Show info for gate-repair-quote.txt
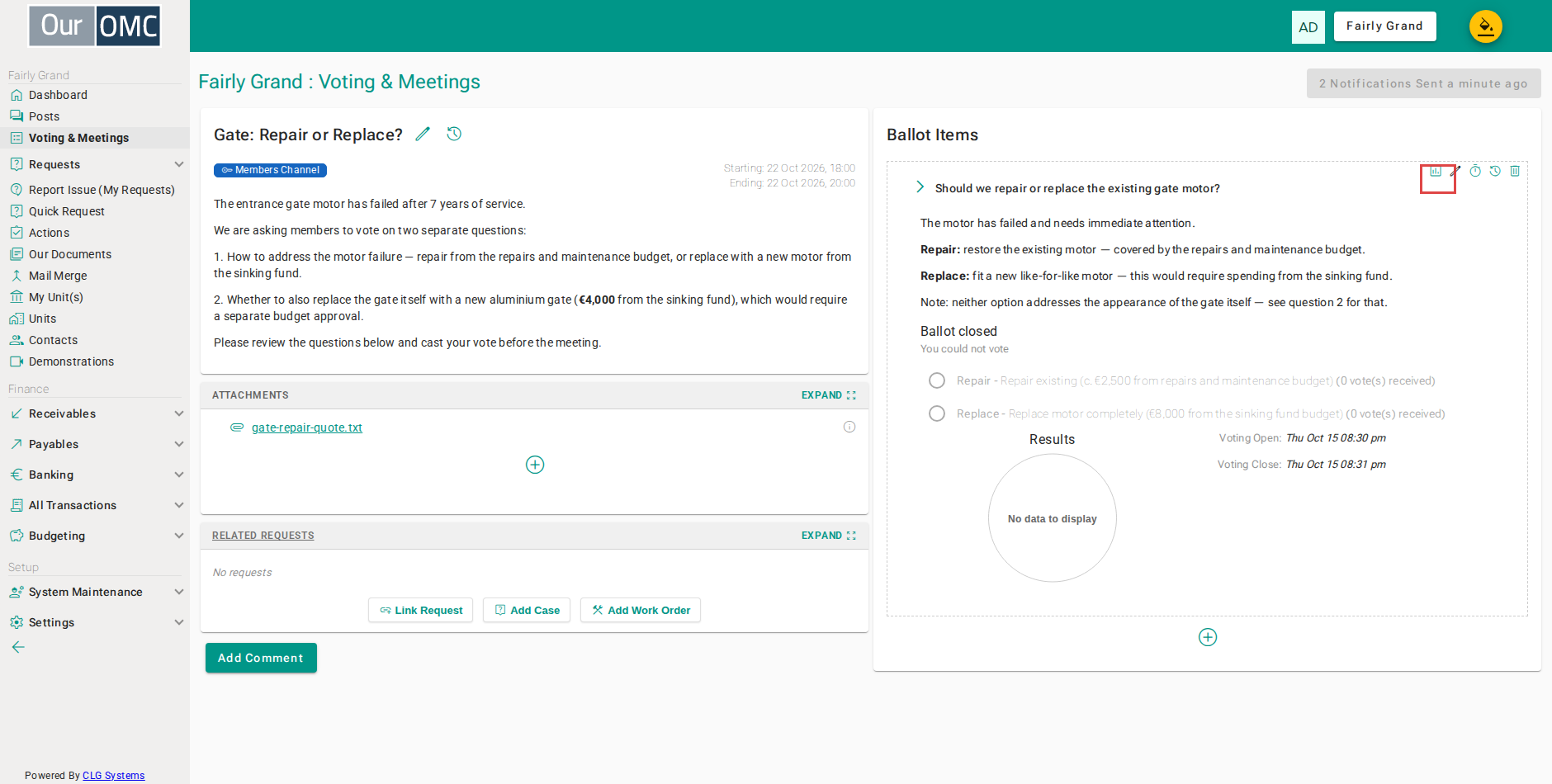The width and height of the screenshot is (1552, 784). (x=849, y=427)
